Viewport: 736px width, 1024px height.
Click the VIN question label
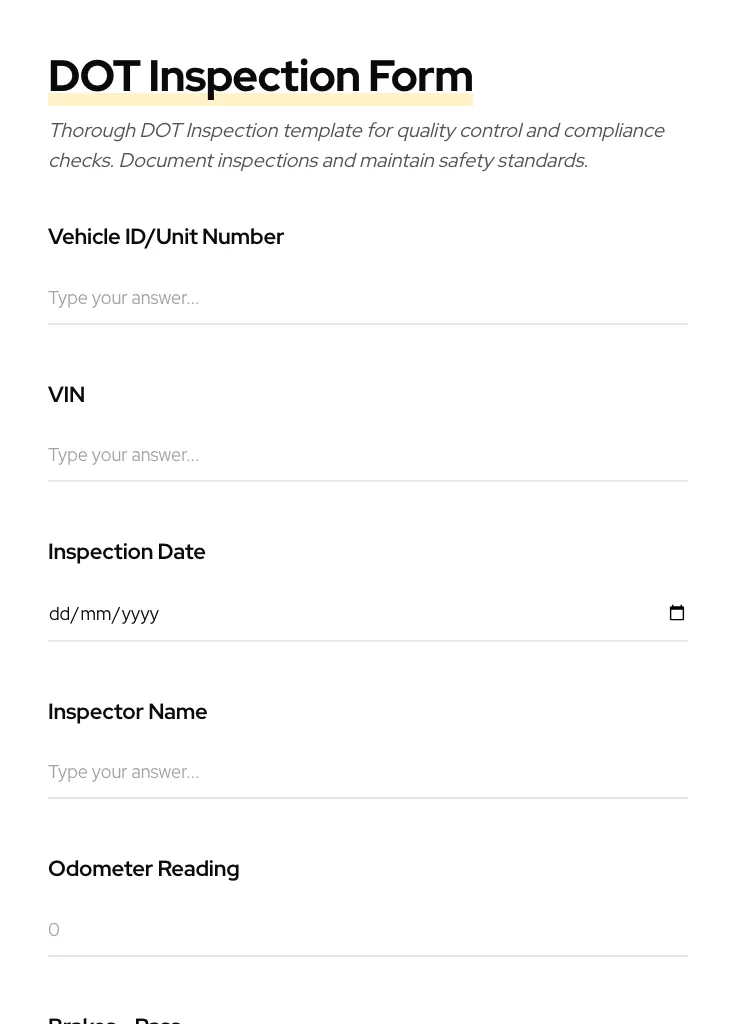pyautogui.click(x=66, y=395)
